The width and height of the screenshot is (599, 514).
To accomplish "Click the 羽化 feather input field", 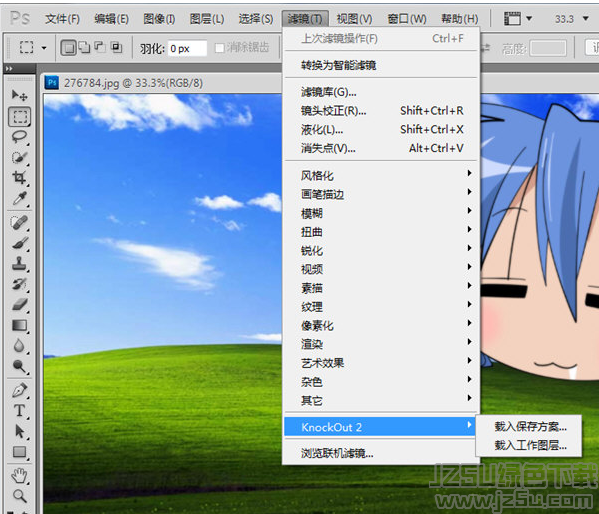I will (x=187, y=49).
